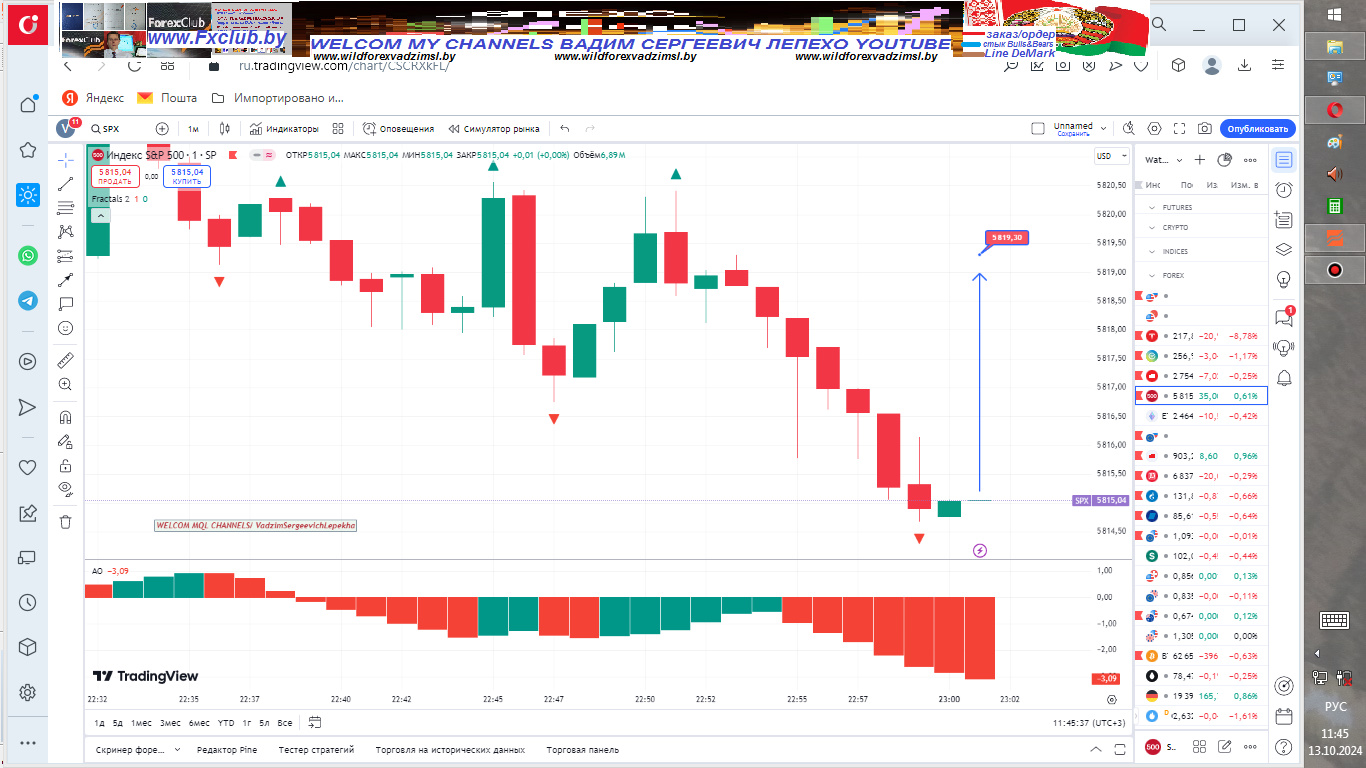Open the forecasting and measurement tools
Screen dimensions: 1366x768
coord(65,256)
